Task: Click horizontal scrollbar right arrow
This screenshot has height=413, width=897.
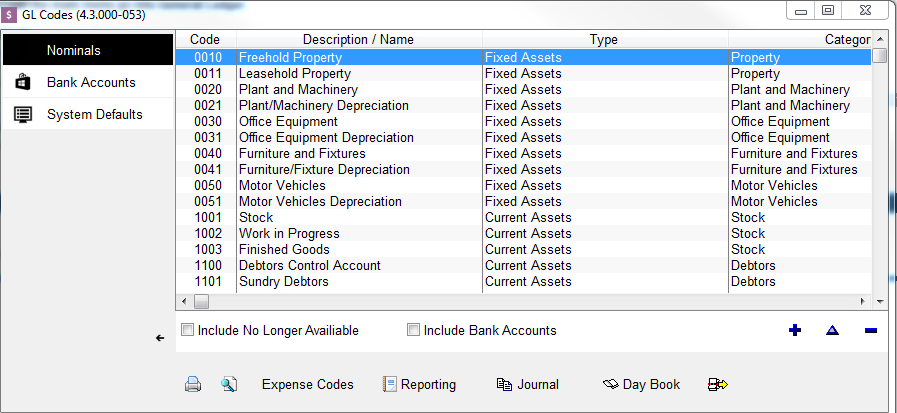Action: (863, 301)
